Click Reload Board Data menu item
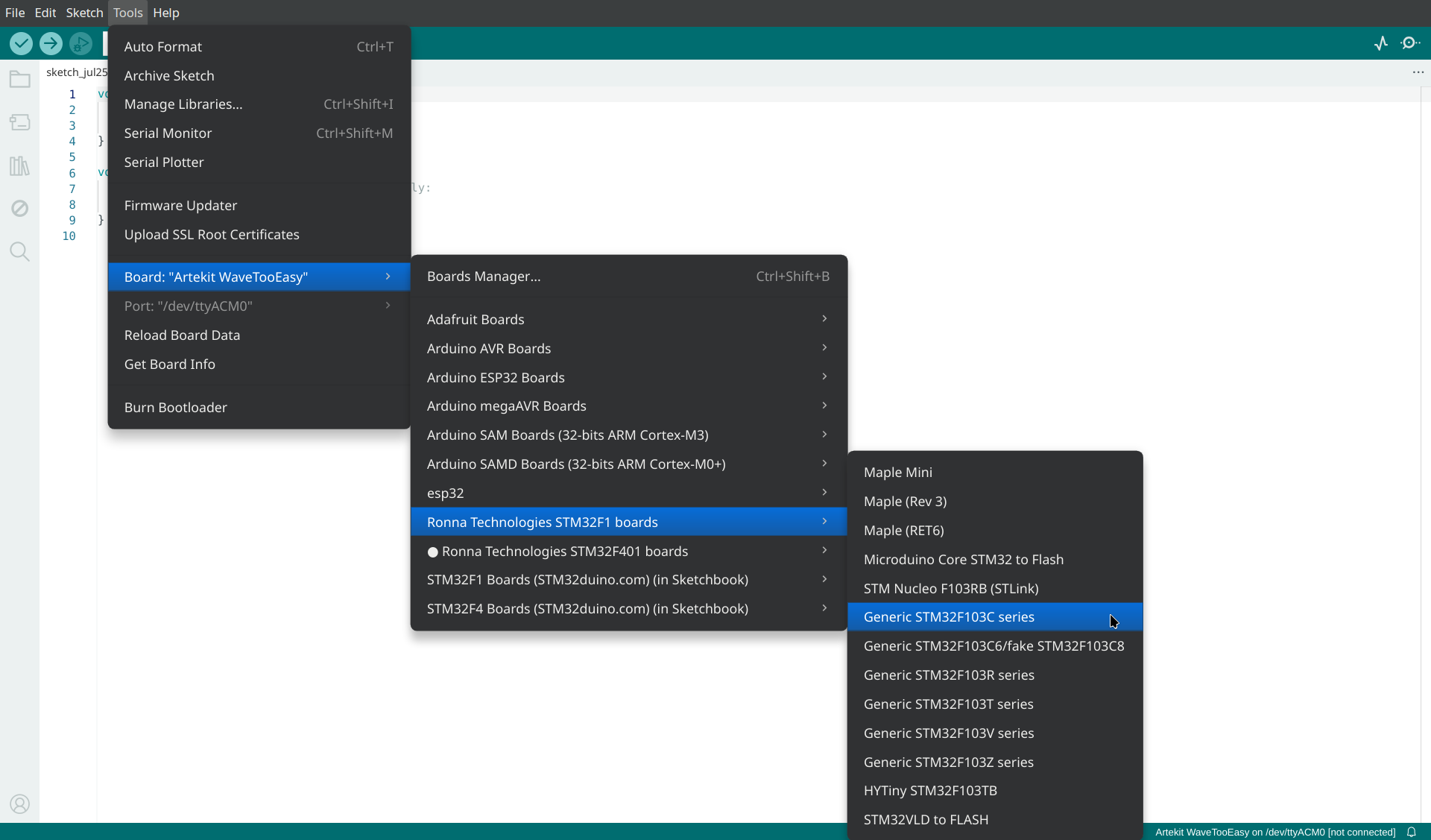Image resolution: width=1431 pixels, height=840 pixels. [259, 335]
